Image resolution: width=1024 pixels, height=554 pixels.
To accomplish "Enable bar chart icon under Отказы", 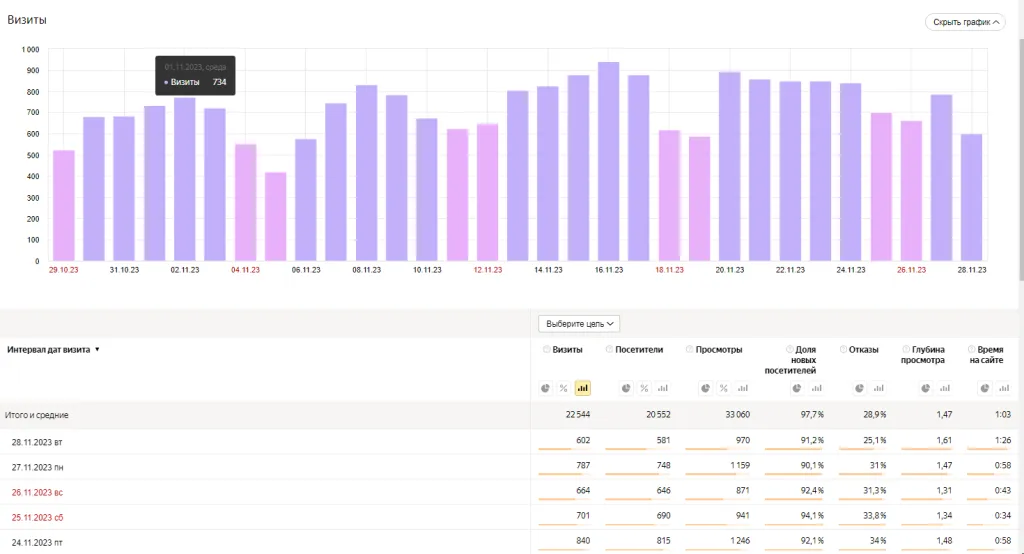I will (878, 388).
